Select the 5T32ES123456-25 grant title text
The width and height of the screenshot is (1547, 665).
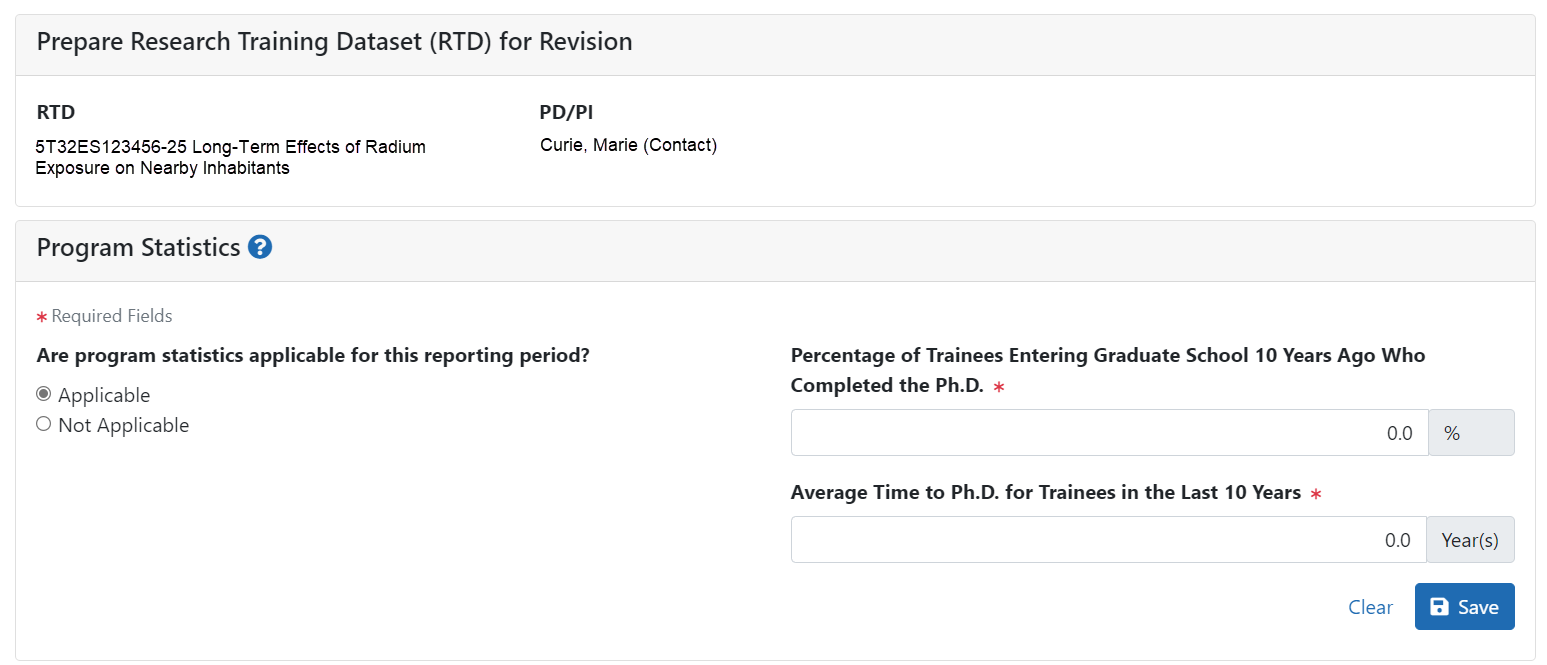pyautogui.click(x=230, y=157)
